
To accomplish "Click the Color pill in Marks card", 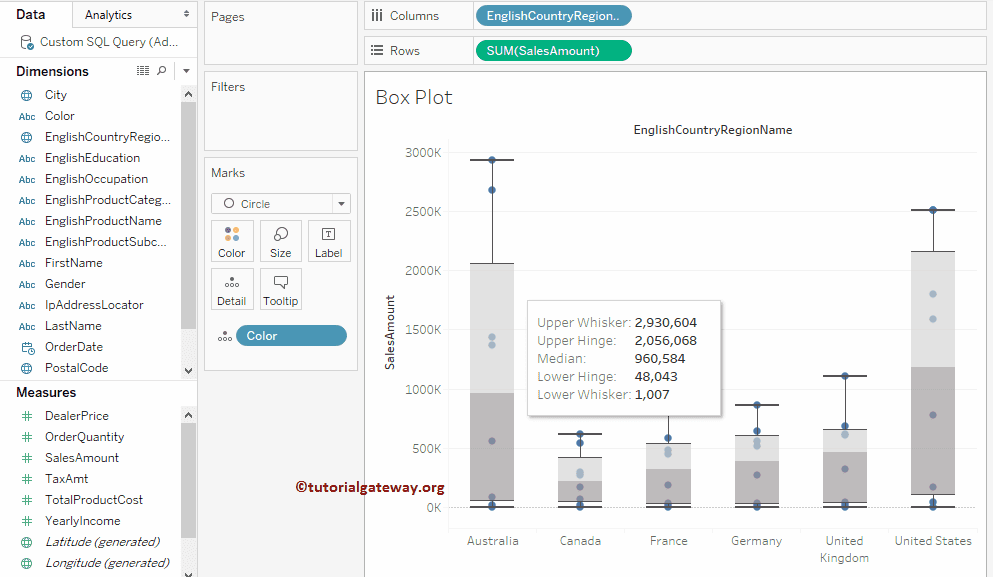I will pyautogui.click(x=290, y=336).
